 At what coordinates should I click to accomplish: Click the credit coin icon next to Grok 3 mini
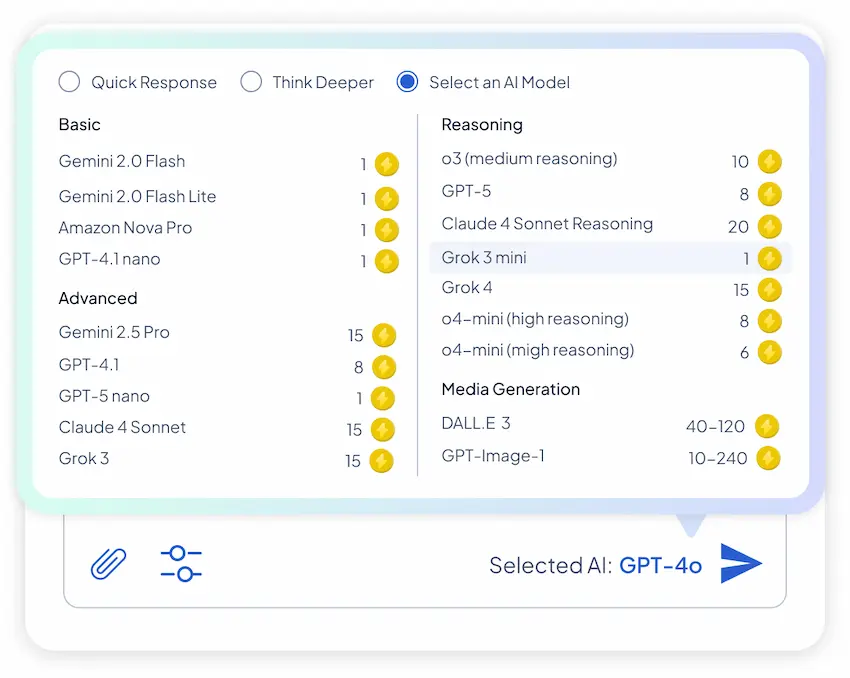(770, 259)
